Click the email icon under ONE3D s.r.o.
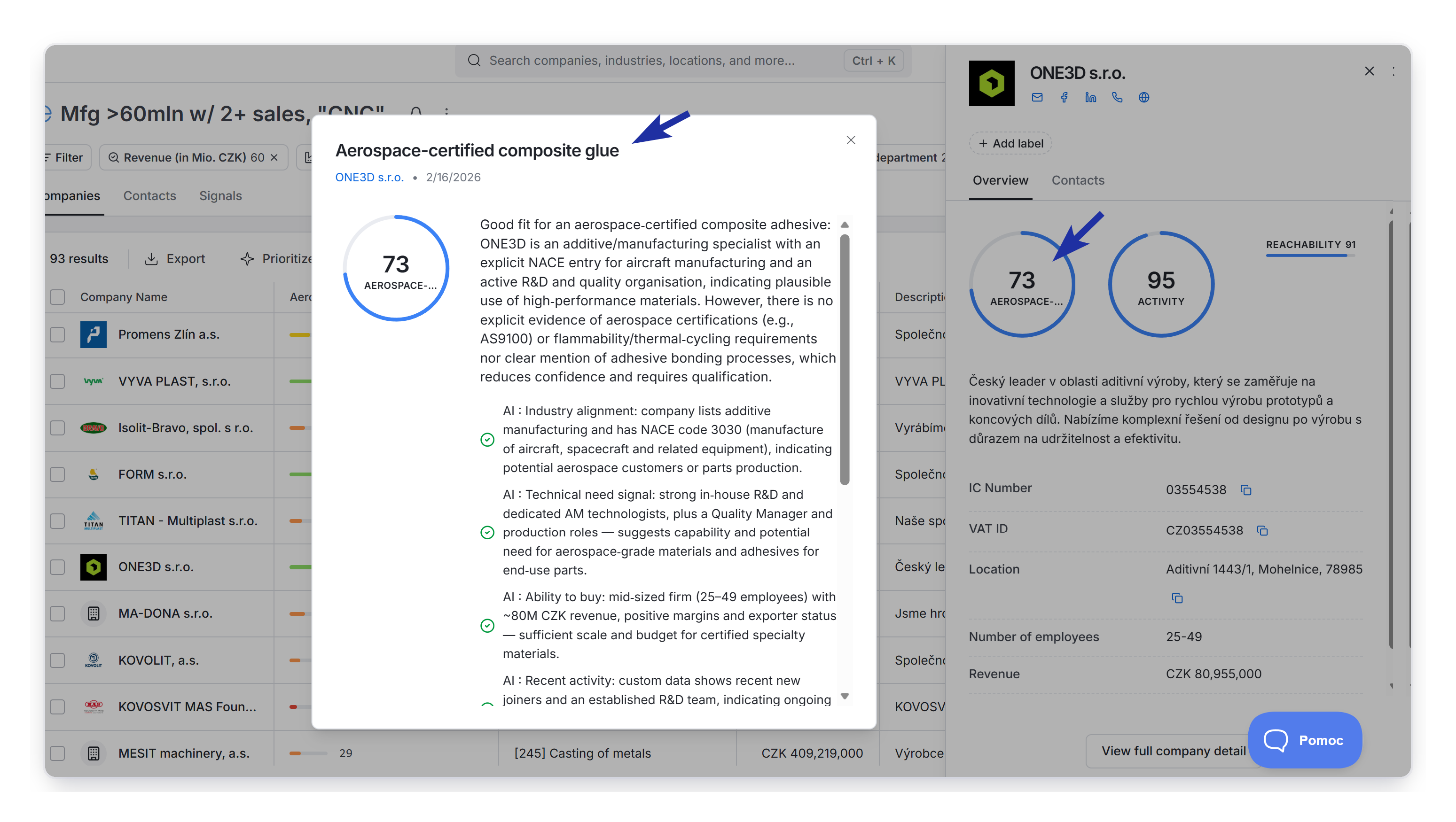The height and width of the screenshot is (822, 1456). click(1037, 97)
